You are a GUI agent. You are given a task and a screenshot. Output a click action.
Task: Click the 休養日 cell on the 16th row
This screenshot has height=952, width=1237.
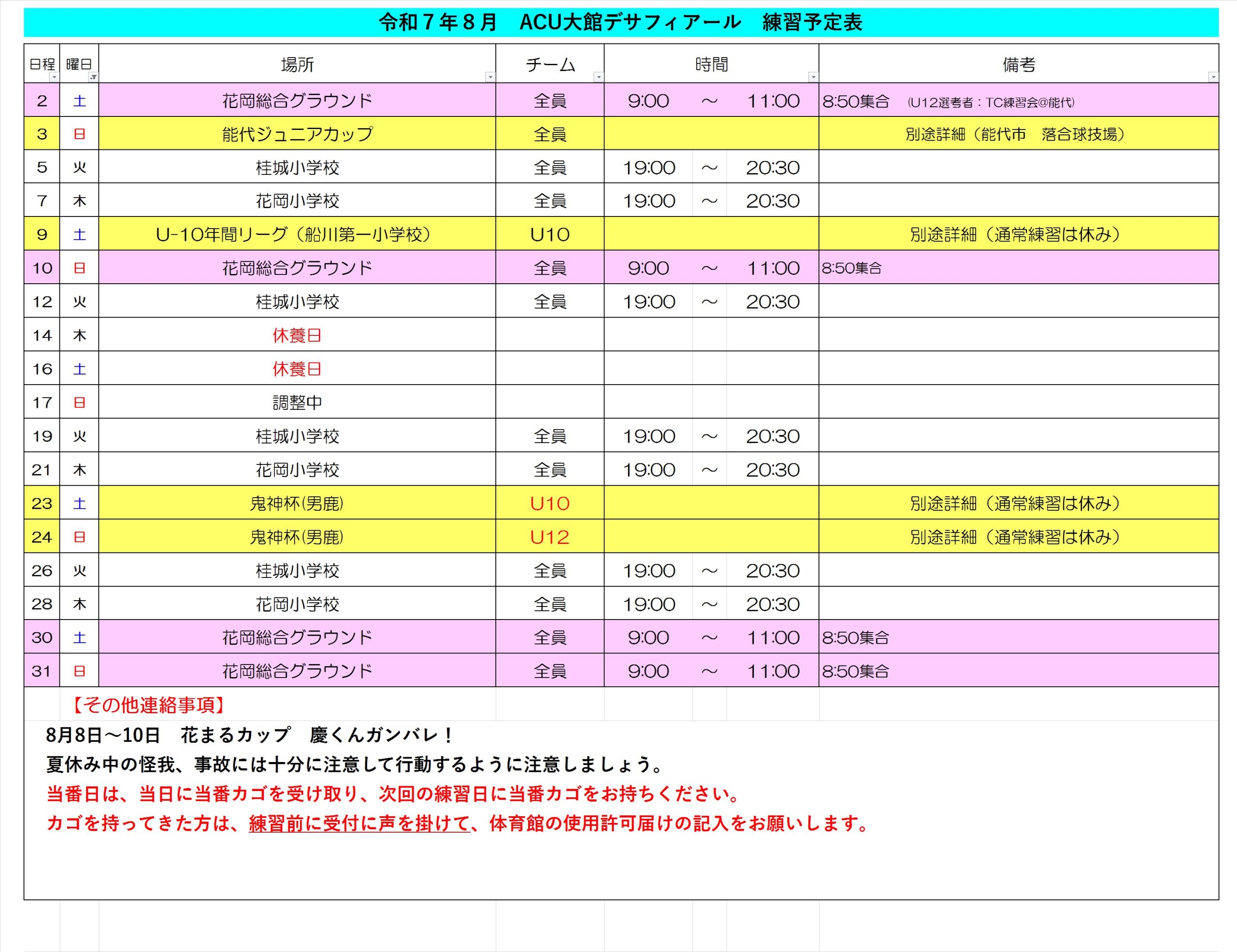pos(297,368)
